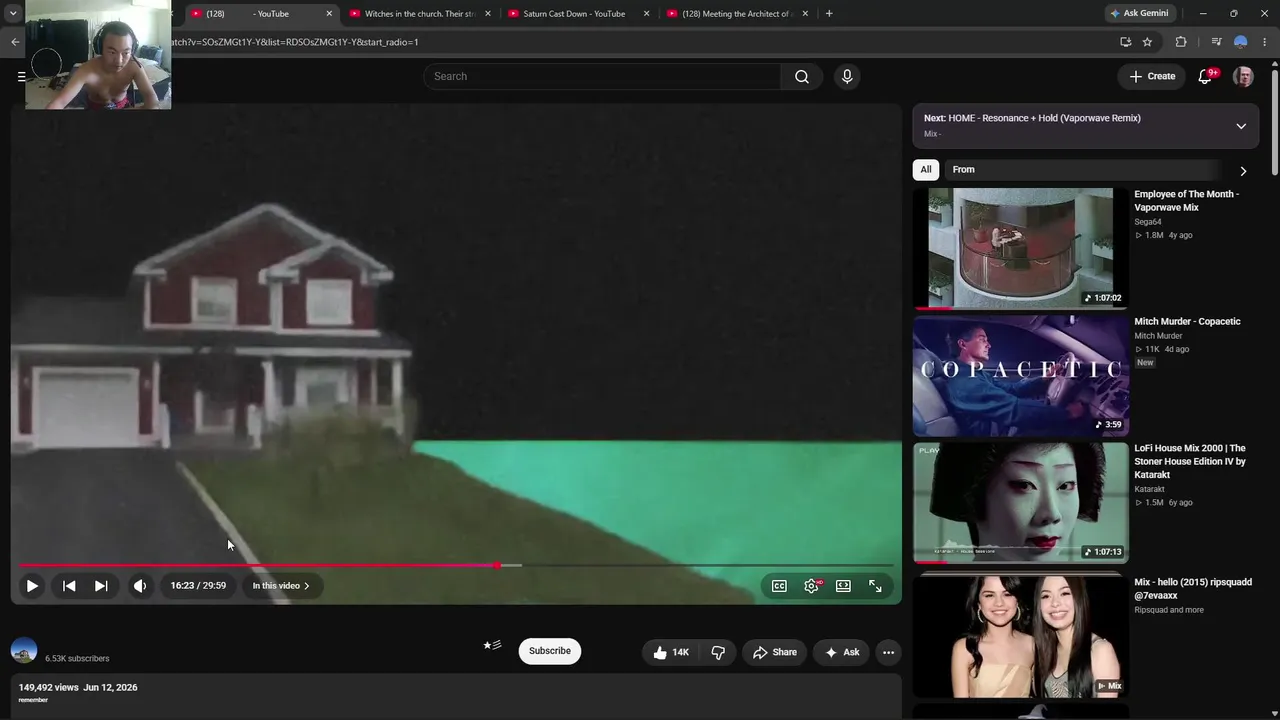
Task: Open the notifications bell
Action: tap(1206, 77)
